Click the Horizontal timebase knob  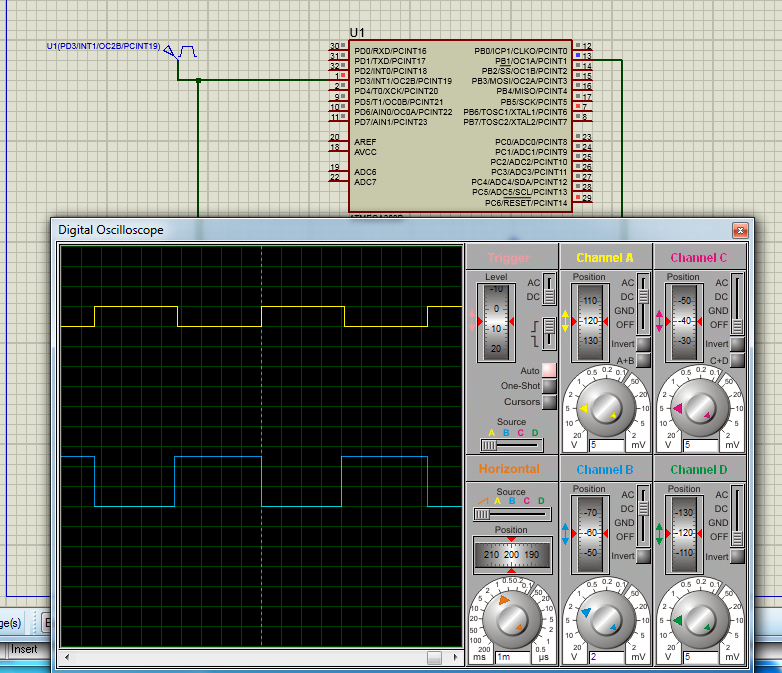(x=512, y=619)
